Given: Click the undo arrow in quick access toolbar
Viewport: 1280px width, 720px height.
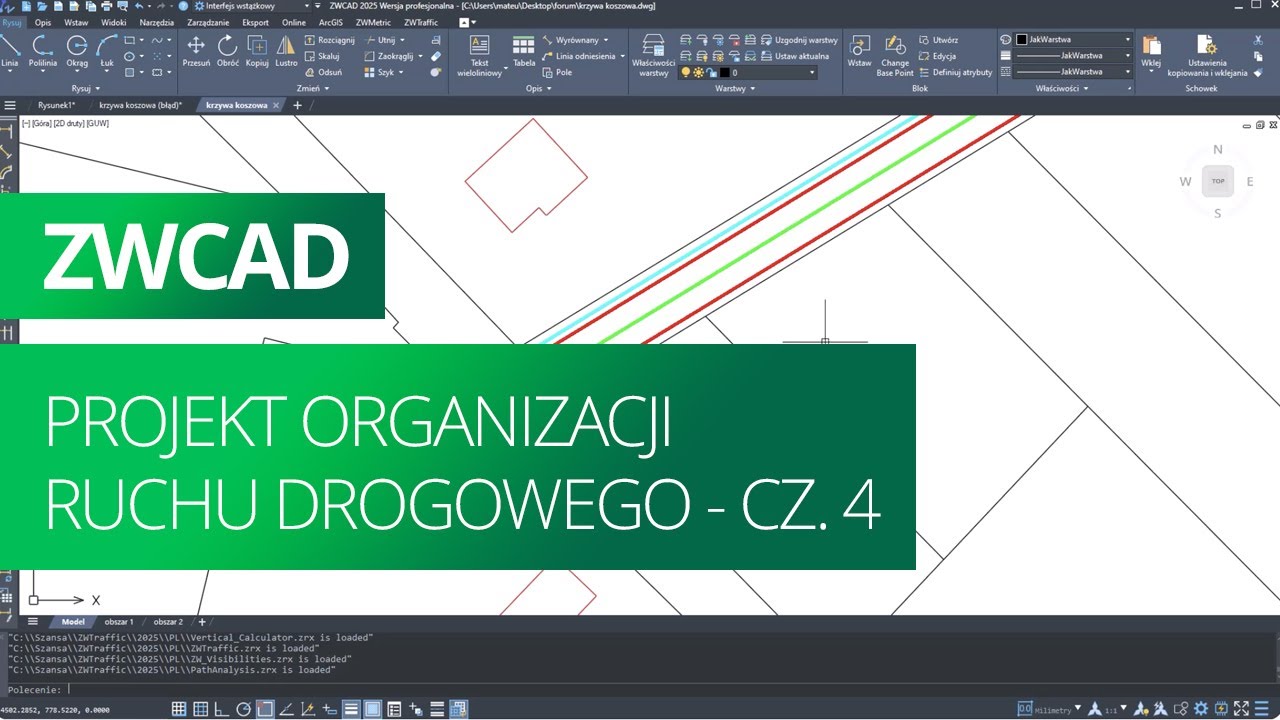Looking at the screenshot, I should 138,5.
